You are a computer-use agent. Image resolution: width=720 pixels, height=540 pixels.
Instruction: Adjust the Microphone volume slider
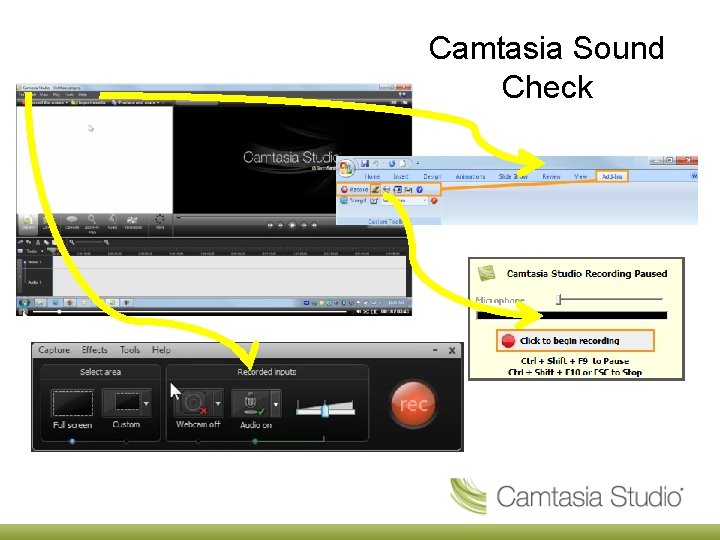click(610, 299)
